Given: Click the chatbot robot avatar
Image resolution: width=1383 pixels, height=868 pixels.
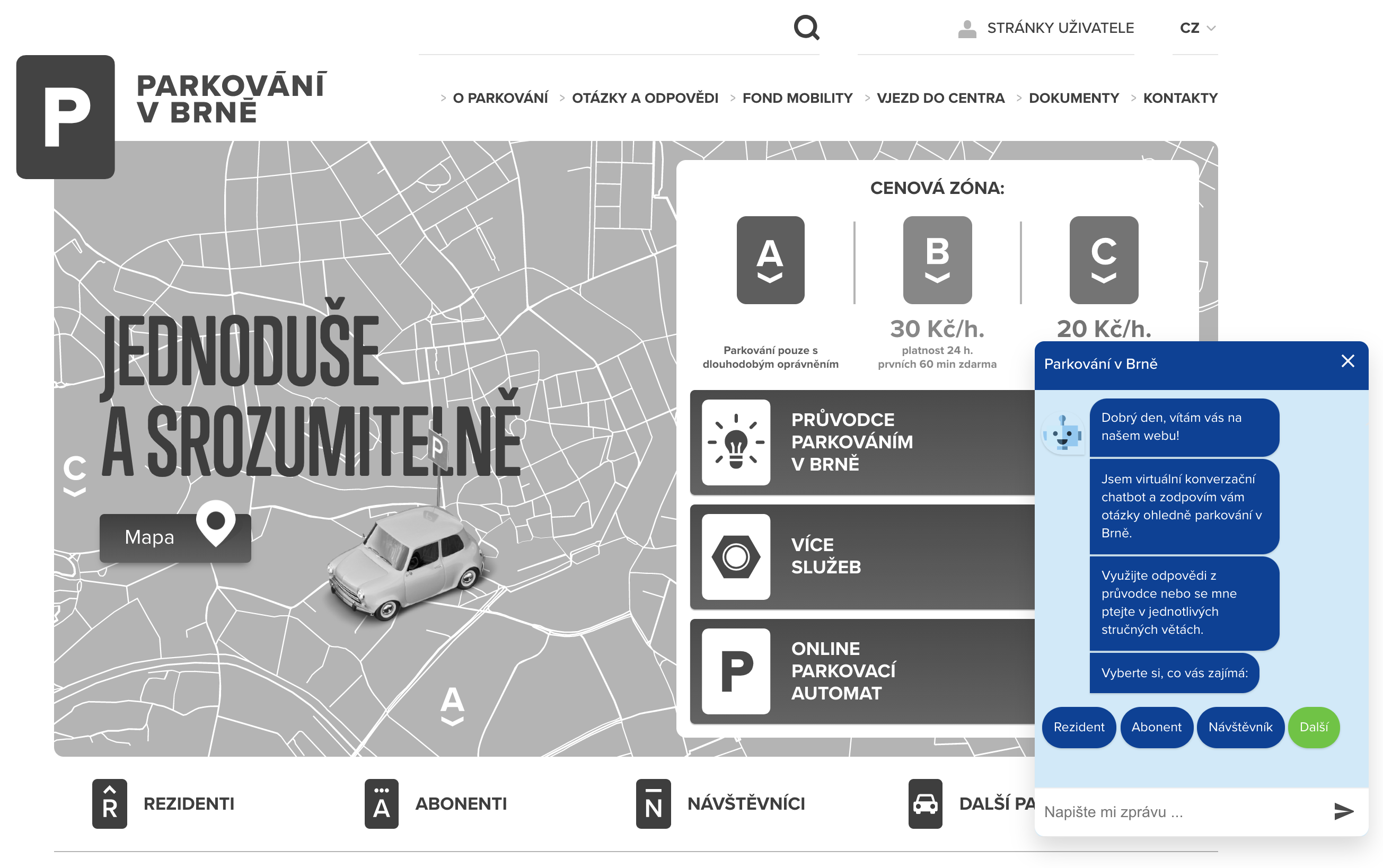Looking at the screenshot, I should click(1063, 434).
